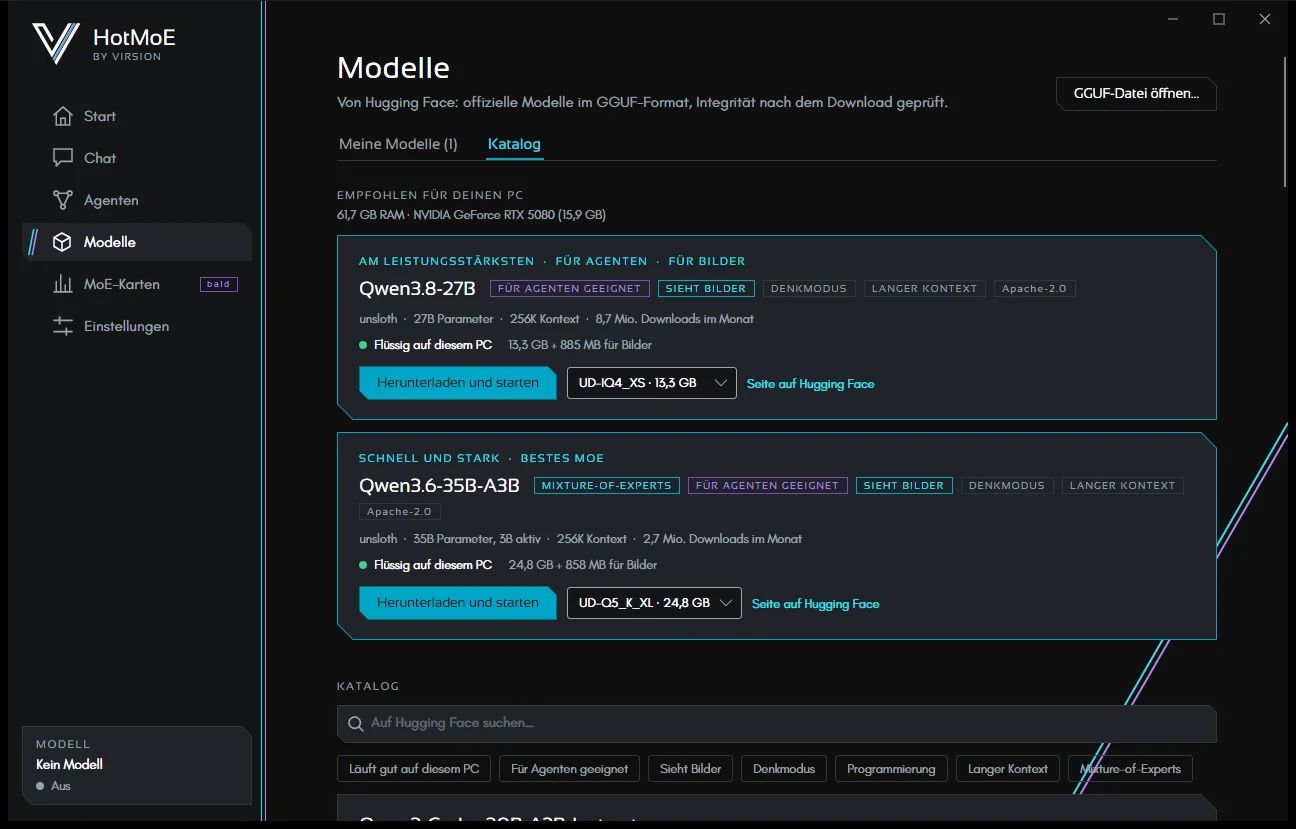
Task: Open Einstellungen from the sidebar
Action: pos(137,326)
